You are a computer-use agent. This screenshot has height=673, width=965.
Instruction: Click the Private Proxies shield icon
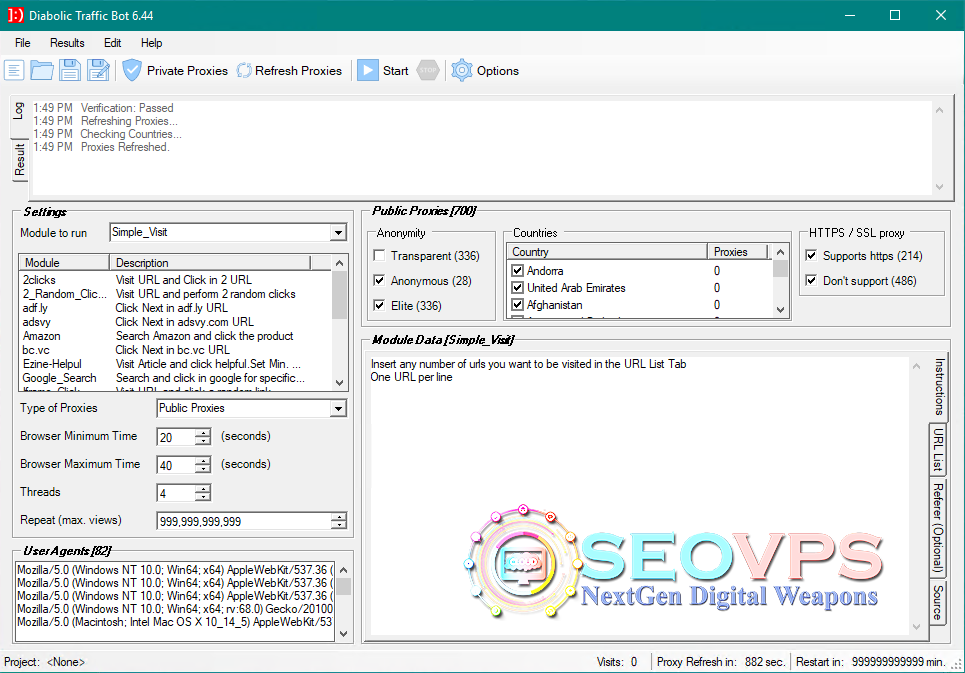click(x=132, y=70)
